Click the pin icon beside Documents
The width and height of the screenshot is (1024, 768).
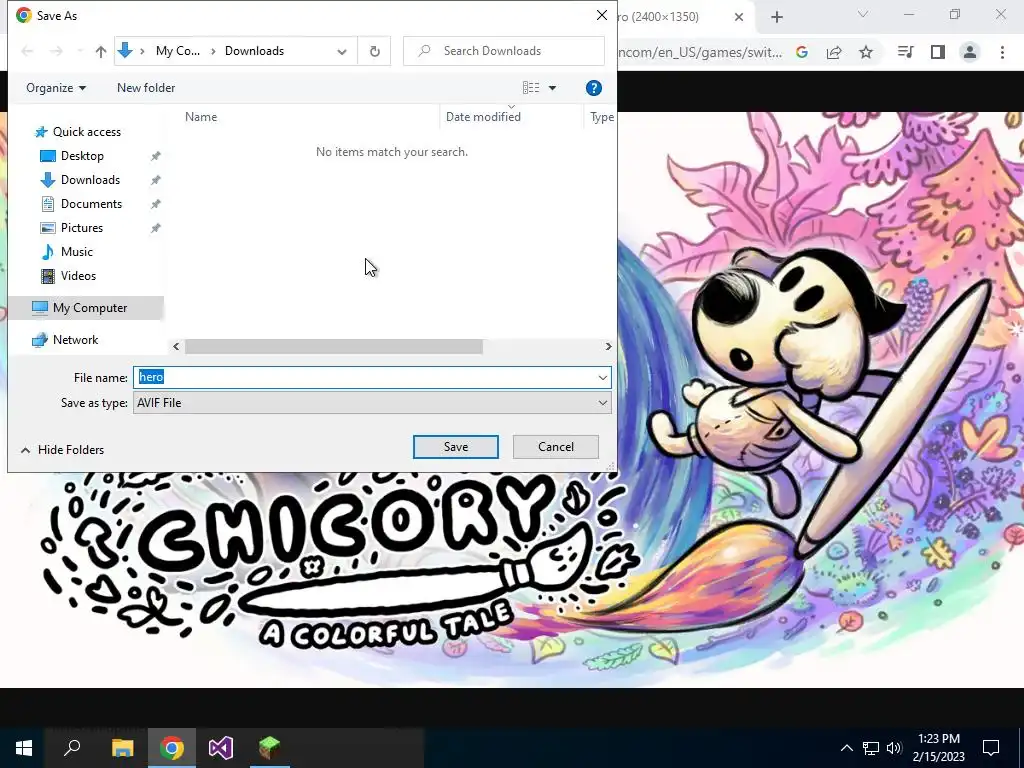click(x=155, y=204)
